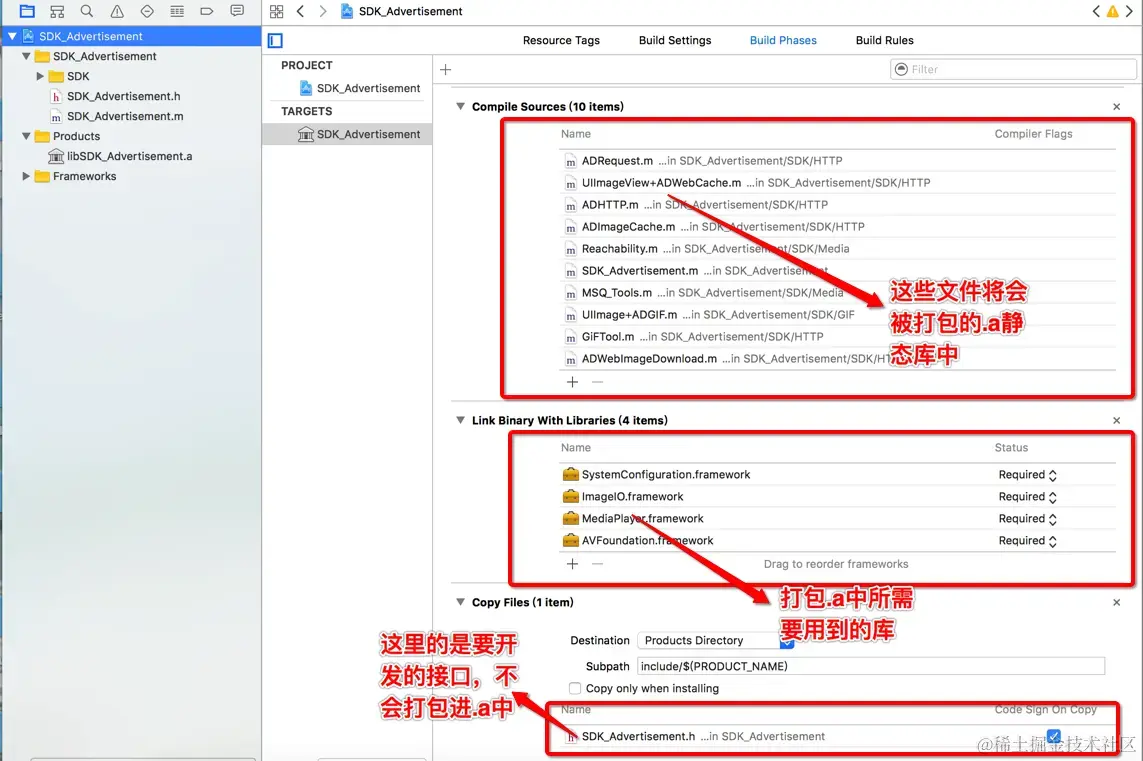Add a source file in Compile Sources
Image resolution: width=1143 pixels, height=761 pixels.
[572, 382]
